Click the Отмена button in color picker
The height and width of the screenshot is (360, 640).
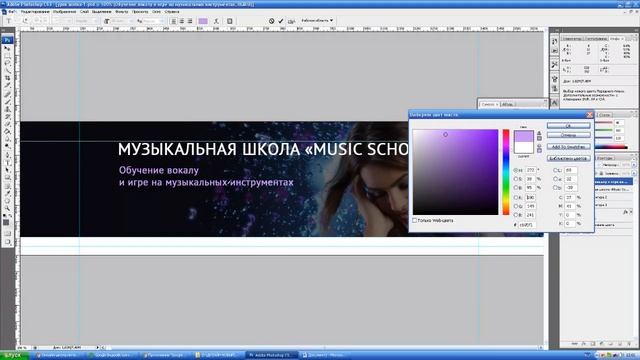tap(568, 135)
